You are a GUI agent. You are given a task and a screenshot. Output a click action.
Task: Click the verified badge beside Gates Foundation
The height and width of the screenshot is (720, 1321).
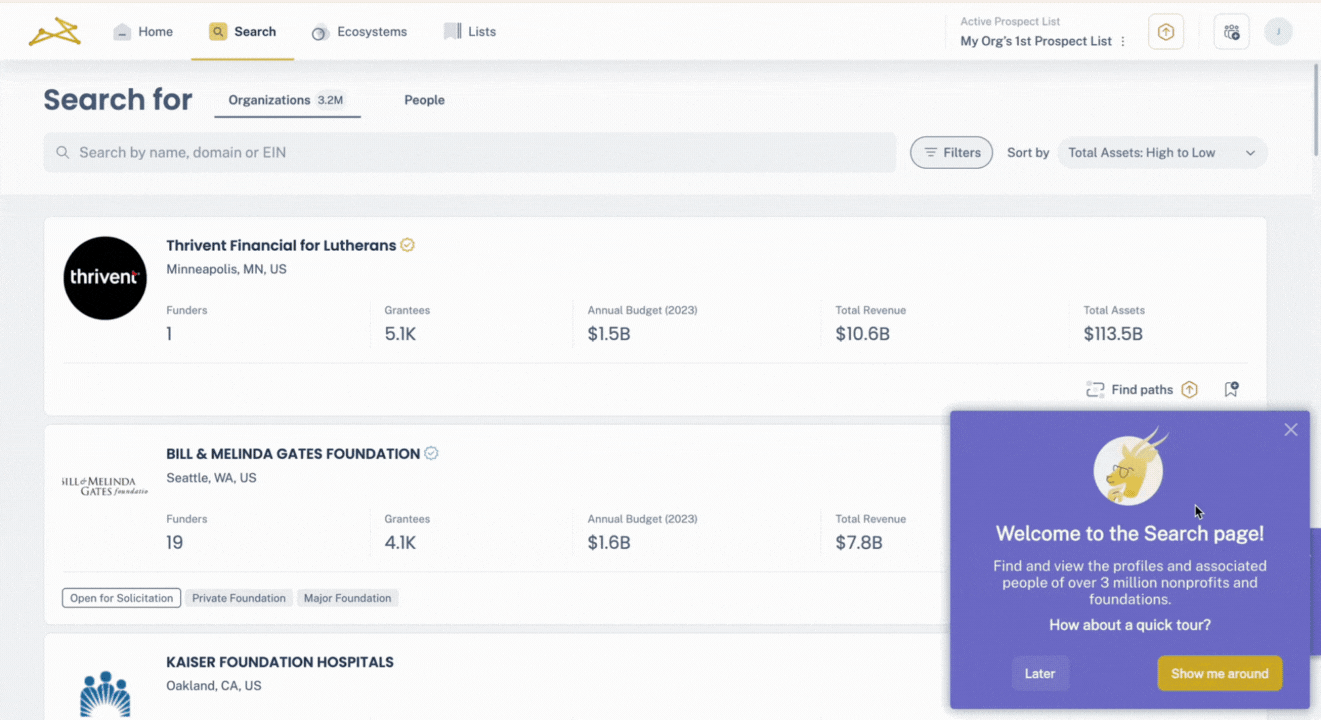pos(431,453)
